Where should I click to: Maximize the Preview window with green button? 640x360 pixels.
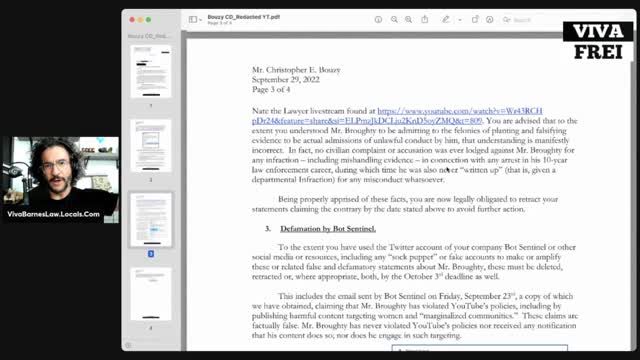pos(149,20)
